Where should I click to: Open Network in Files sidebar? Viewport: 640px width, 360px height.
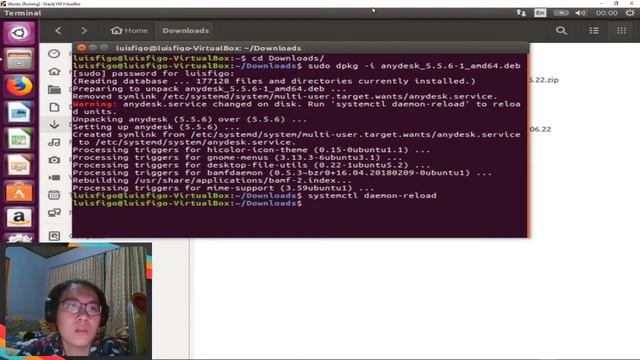(x=54, y=213)
